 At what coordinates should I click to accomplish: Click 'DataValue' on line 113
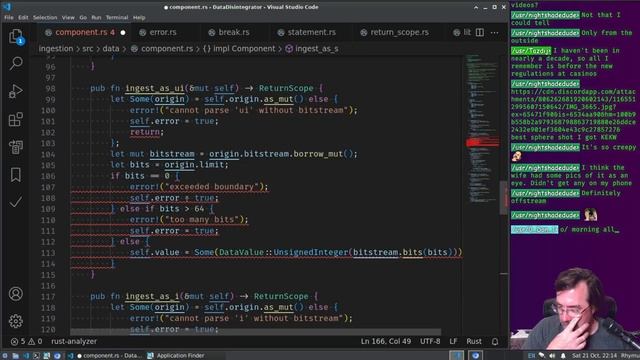pos(241,253)
